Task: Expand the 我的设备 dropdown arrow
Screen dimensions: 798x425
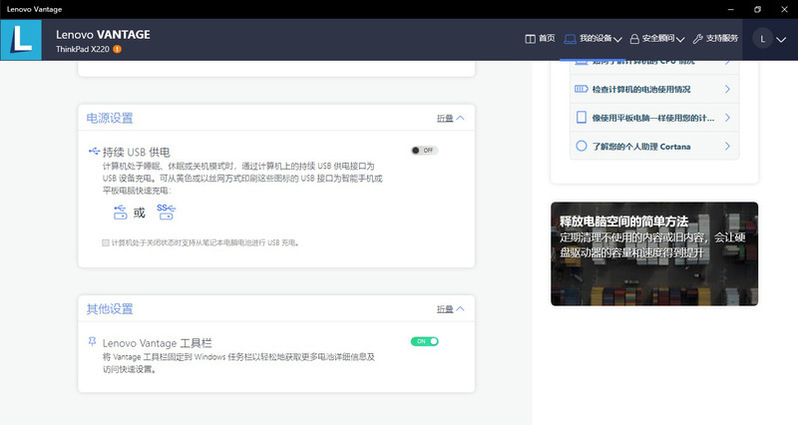Action: (618, 40)
